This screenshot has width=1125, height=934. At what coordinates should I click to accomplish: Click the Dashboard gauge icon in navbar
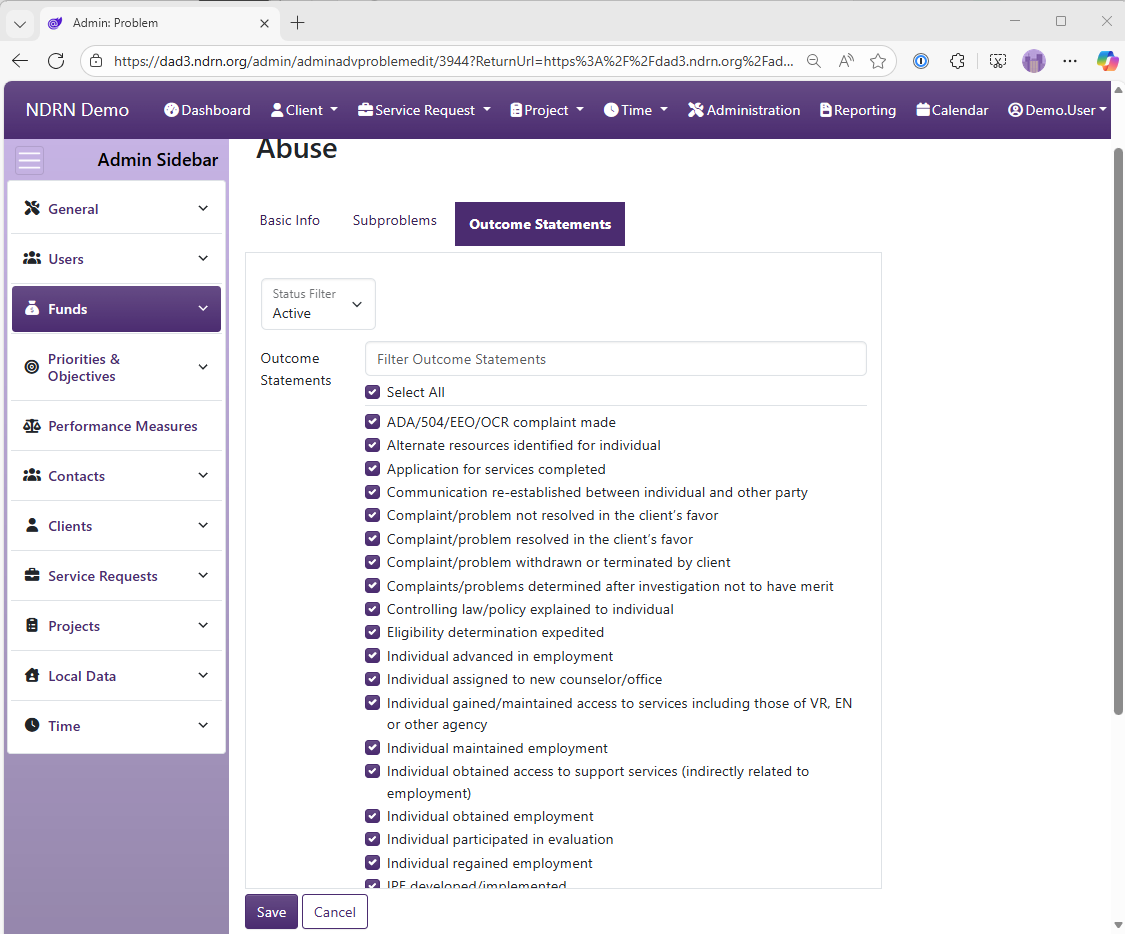[171, 110]
